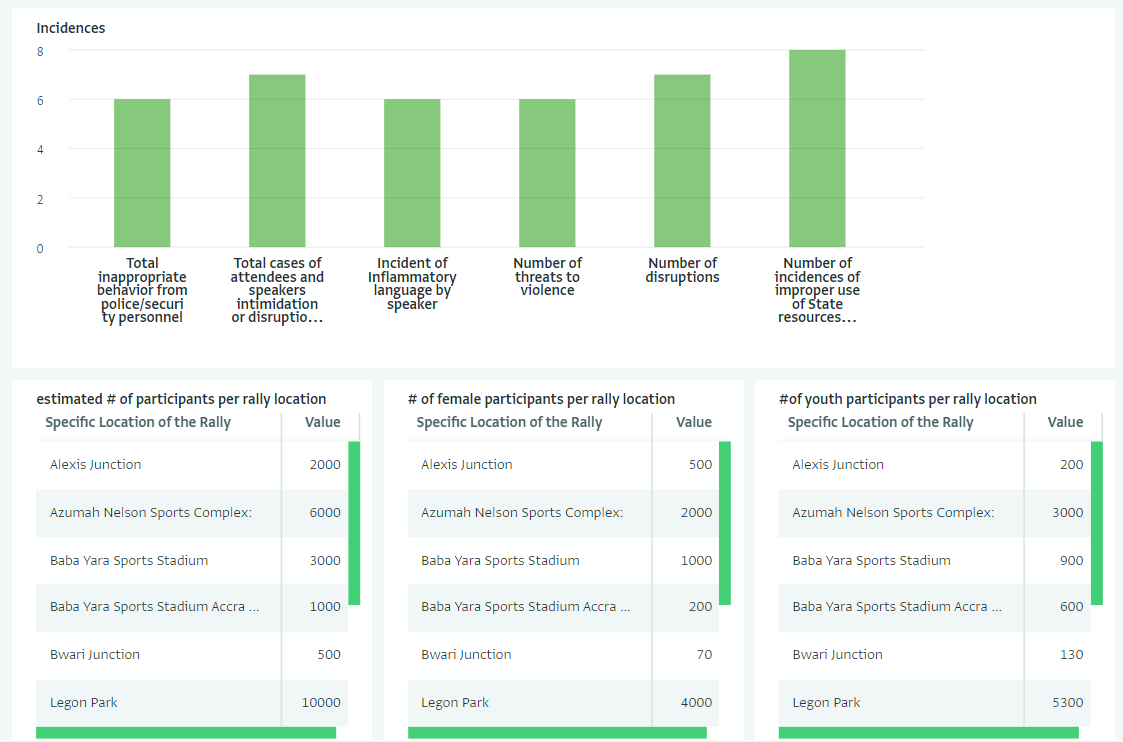Image resolution: width=1123 pixels, height=742 pixels.
Task: Click vertical scrollbar of estimated participants table
Action: [x=354, y=523]
